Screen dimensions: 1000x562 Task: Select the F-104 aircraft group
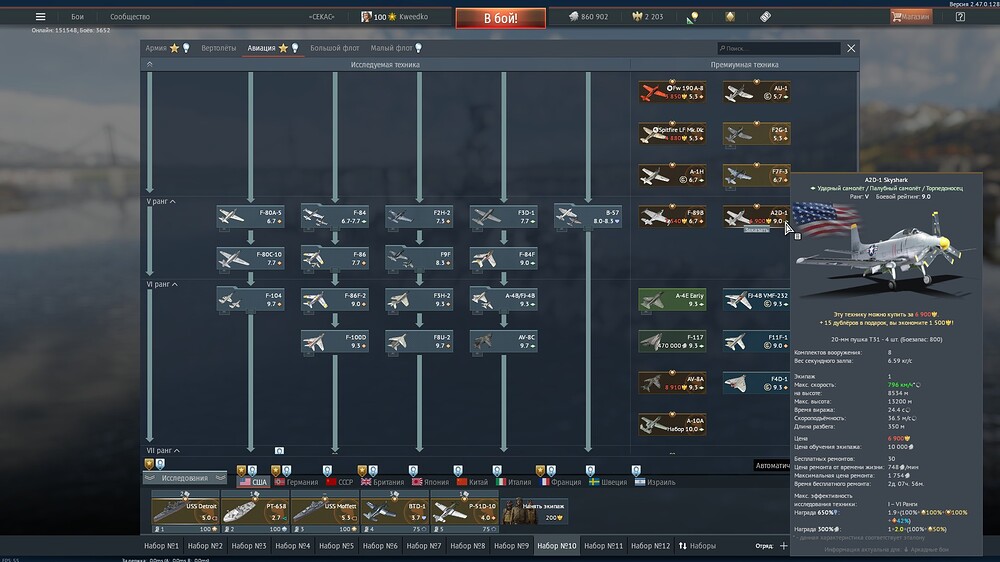tap(250, 300)
